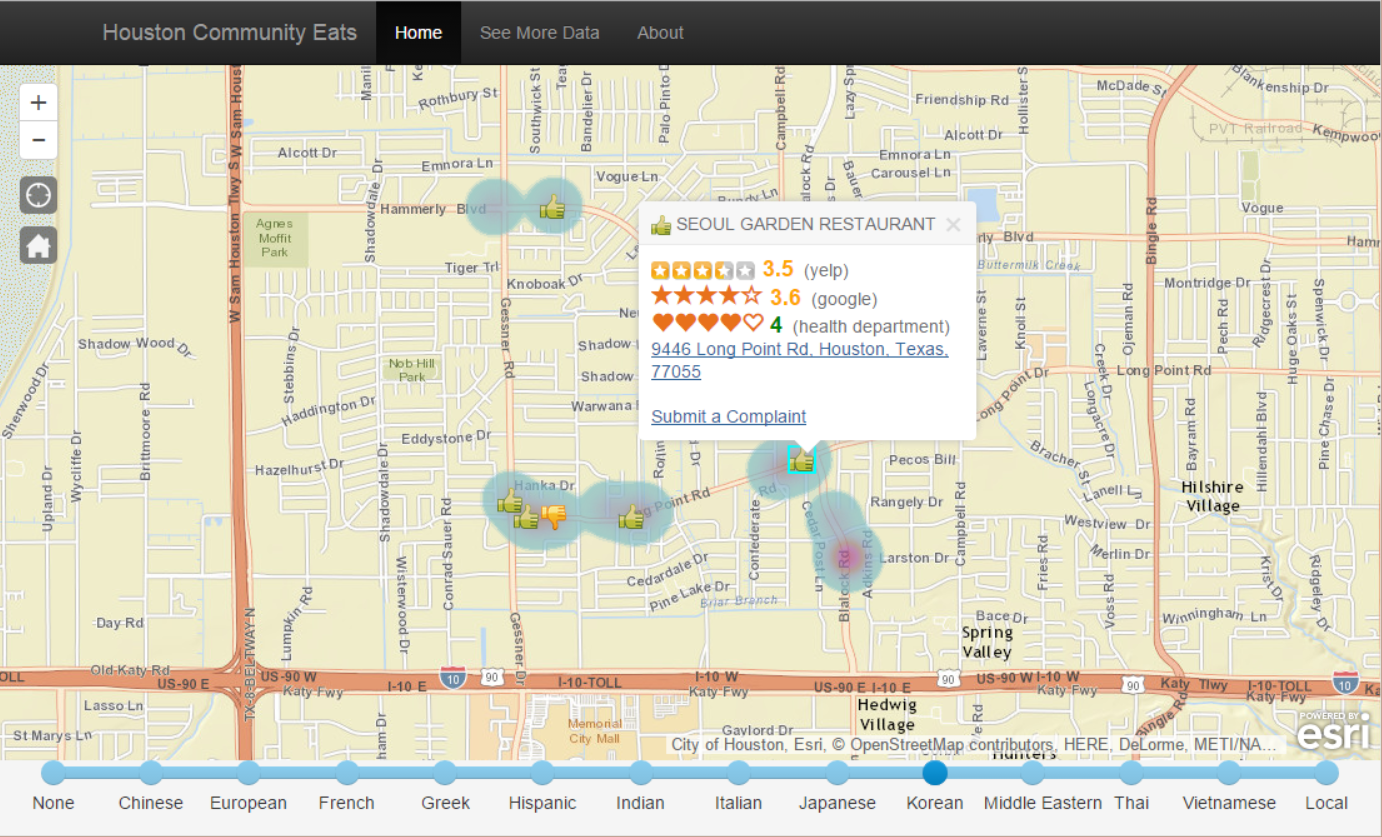The width and height of the screenshot is (1382, 837).
Task: Zoom in the map with plus button
Action: click(x=38, y=102)
